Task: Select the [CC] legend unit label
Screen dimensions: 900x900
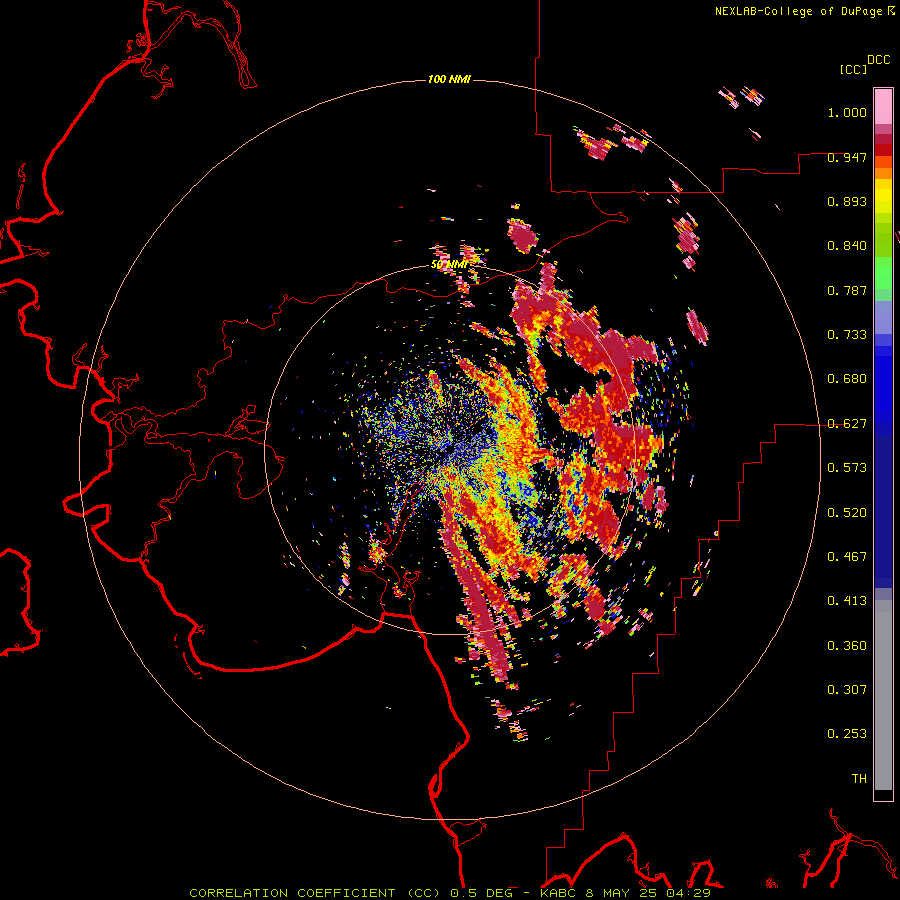Action: coord(853,69)
